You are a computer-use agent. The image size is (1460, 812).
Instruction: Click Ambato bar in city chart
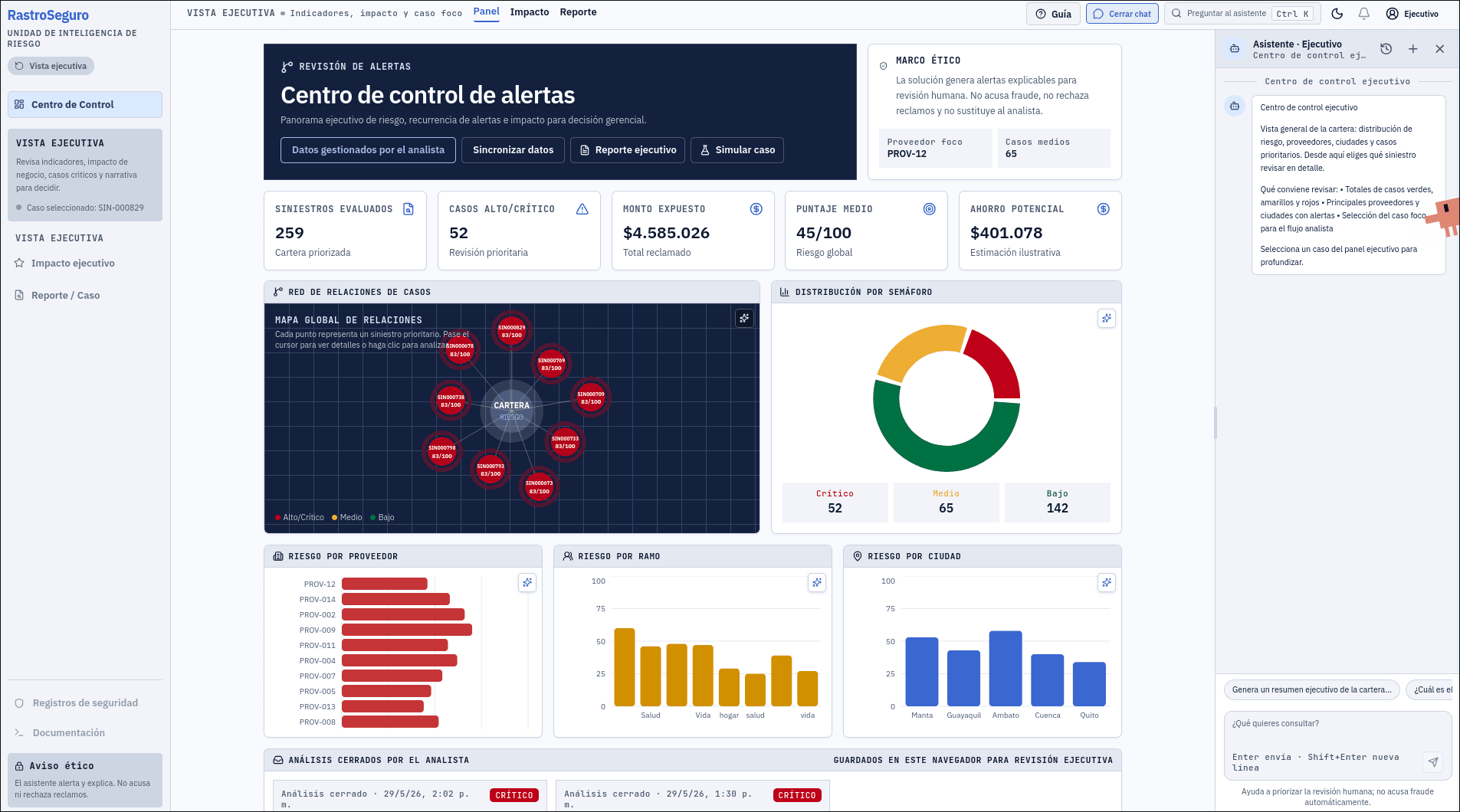tap(1006, 668)
